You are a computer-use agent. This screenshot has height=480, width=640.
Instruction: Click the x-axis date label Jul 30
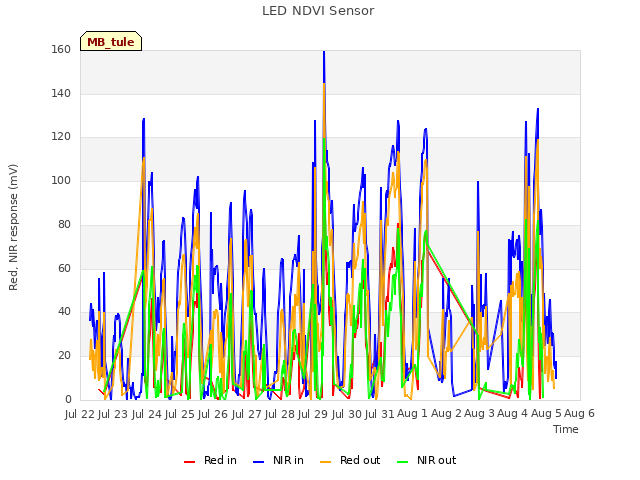click(x=347, y=414)
